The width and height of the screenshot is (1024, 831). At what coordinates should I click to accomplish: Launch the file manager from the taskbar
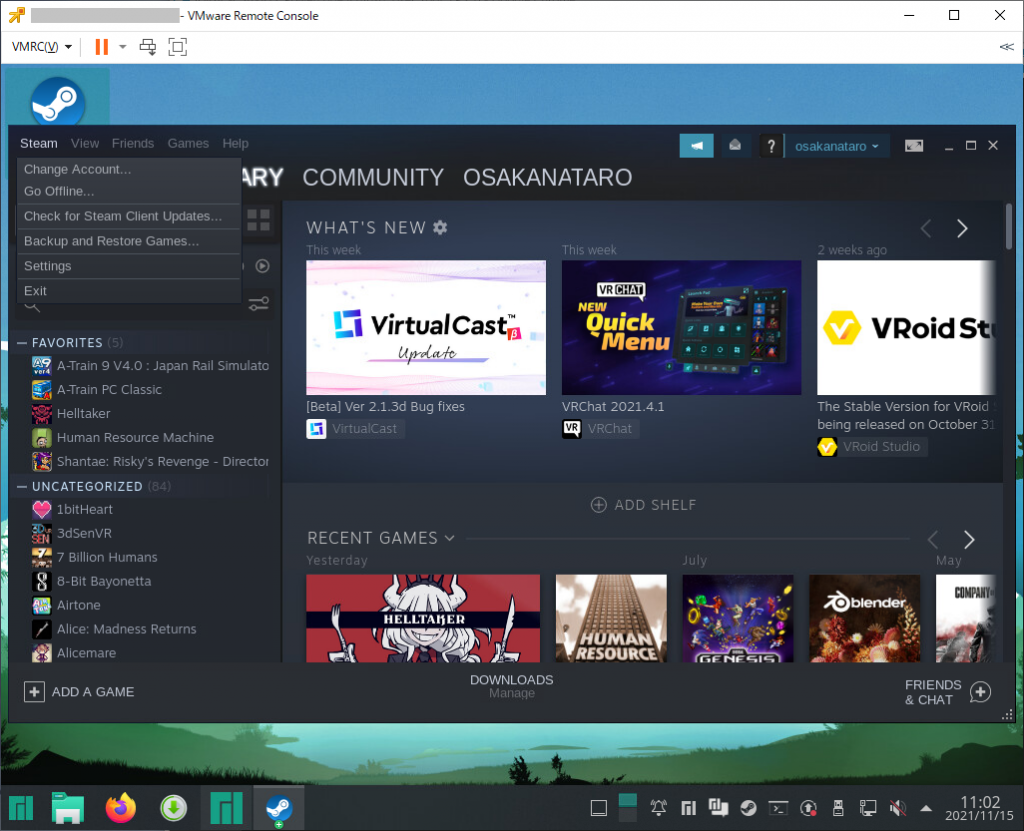tap(68, 808)
